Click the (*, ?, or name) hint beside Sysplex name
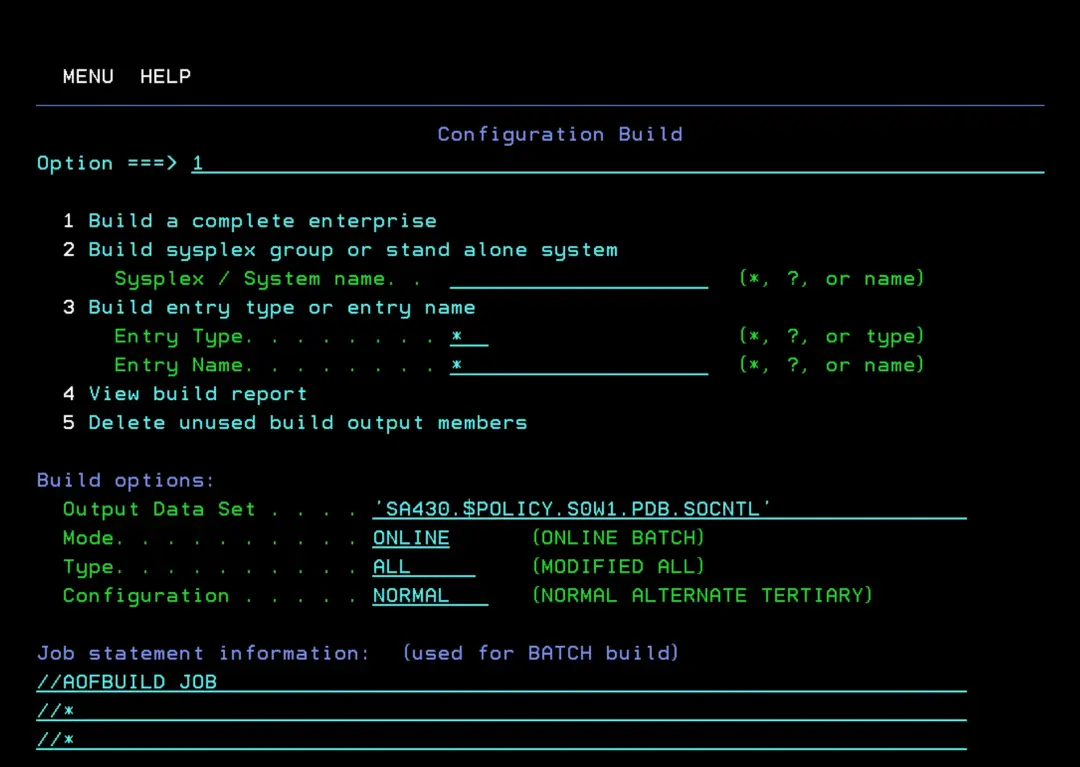This screenshot has width=1080, height=767. pos(831,279)
